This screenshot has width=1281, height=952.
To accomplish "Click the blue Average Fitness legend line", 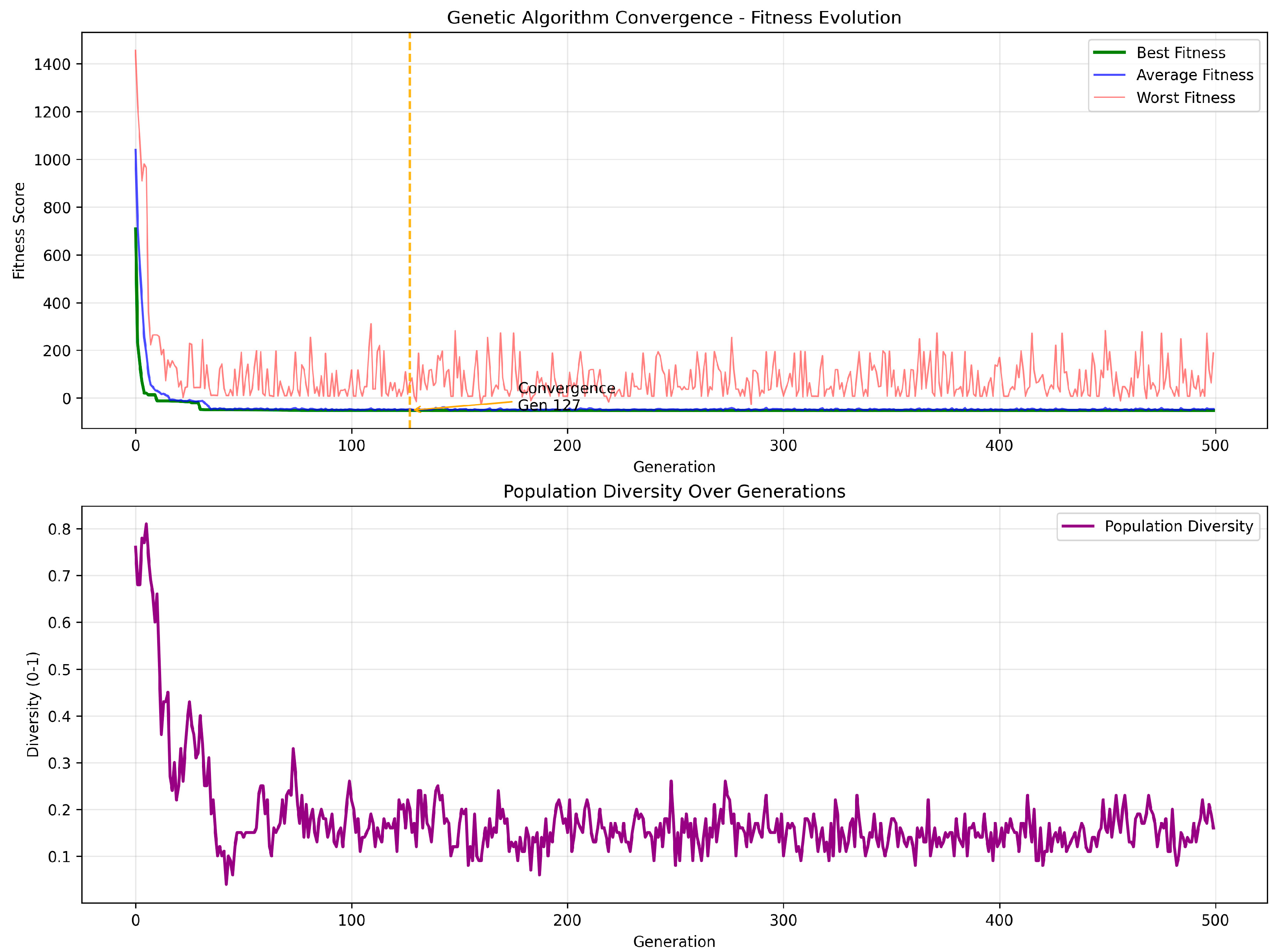I will (x=1109, y=75).
